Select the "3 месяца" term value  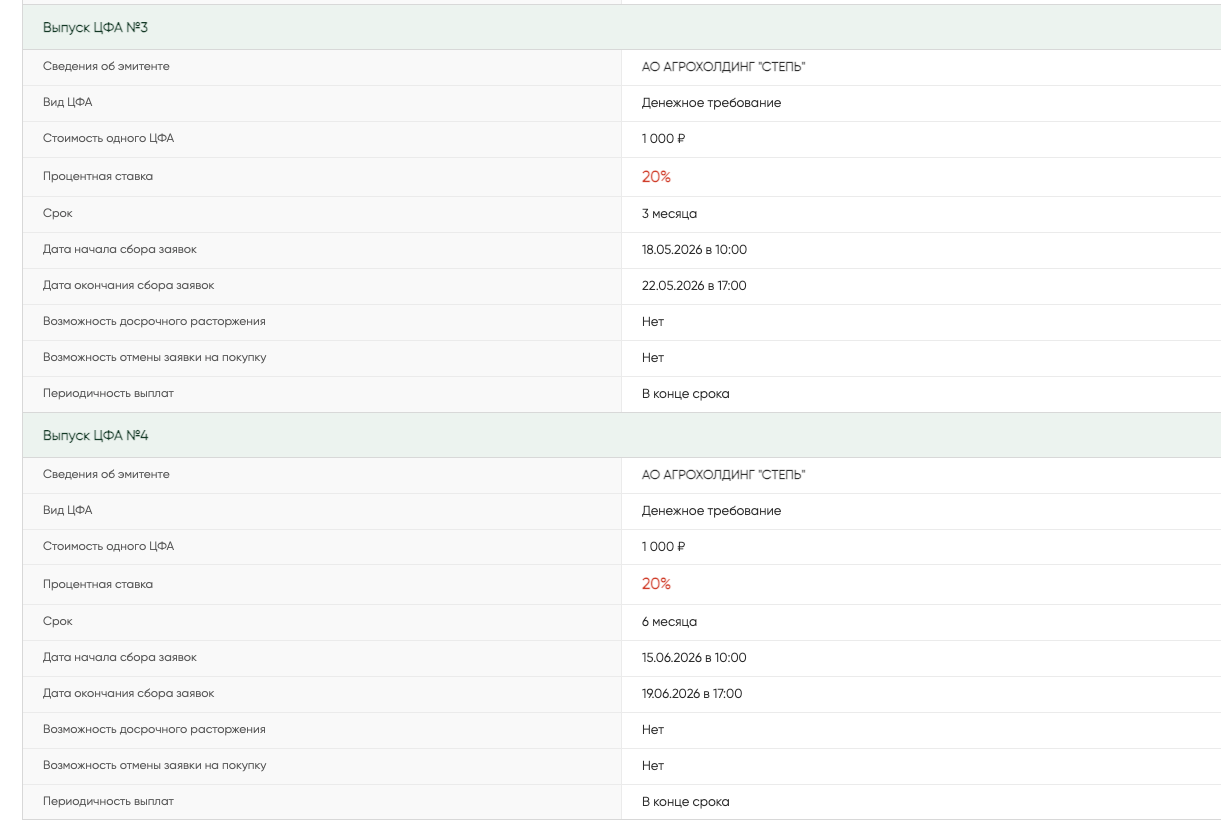click(x=669, y=214)
